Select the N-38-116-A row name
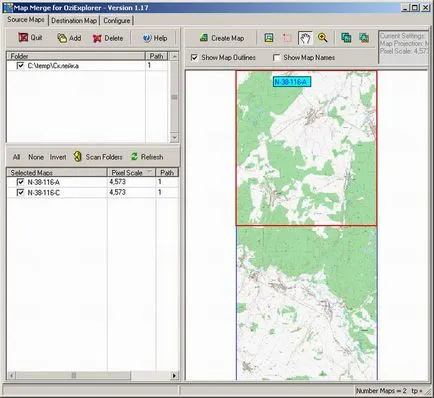The image size is (434, 398). [44, 182]
